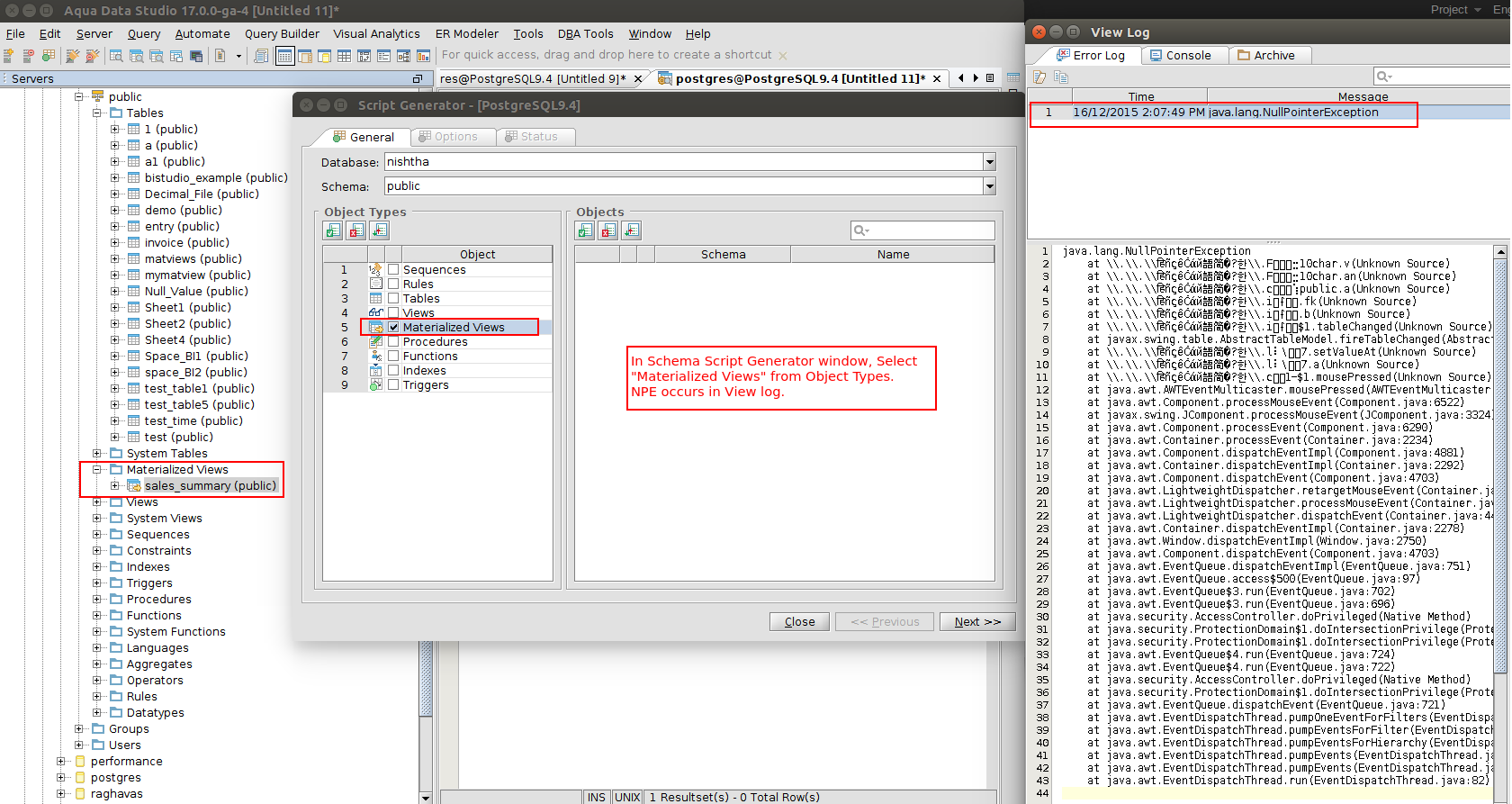
Task: Click the disconnect plug toolbar icon
Action: pos(92,56)
